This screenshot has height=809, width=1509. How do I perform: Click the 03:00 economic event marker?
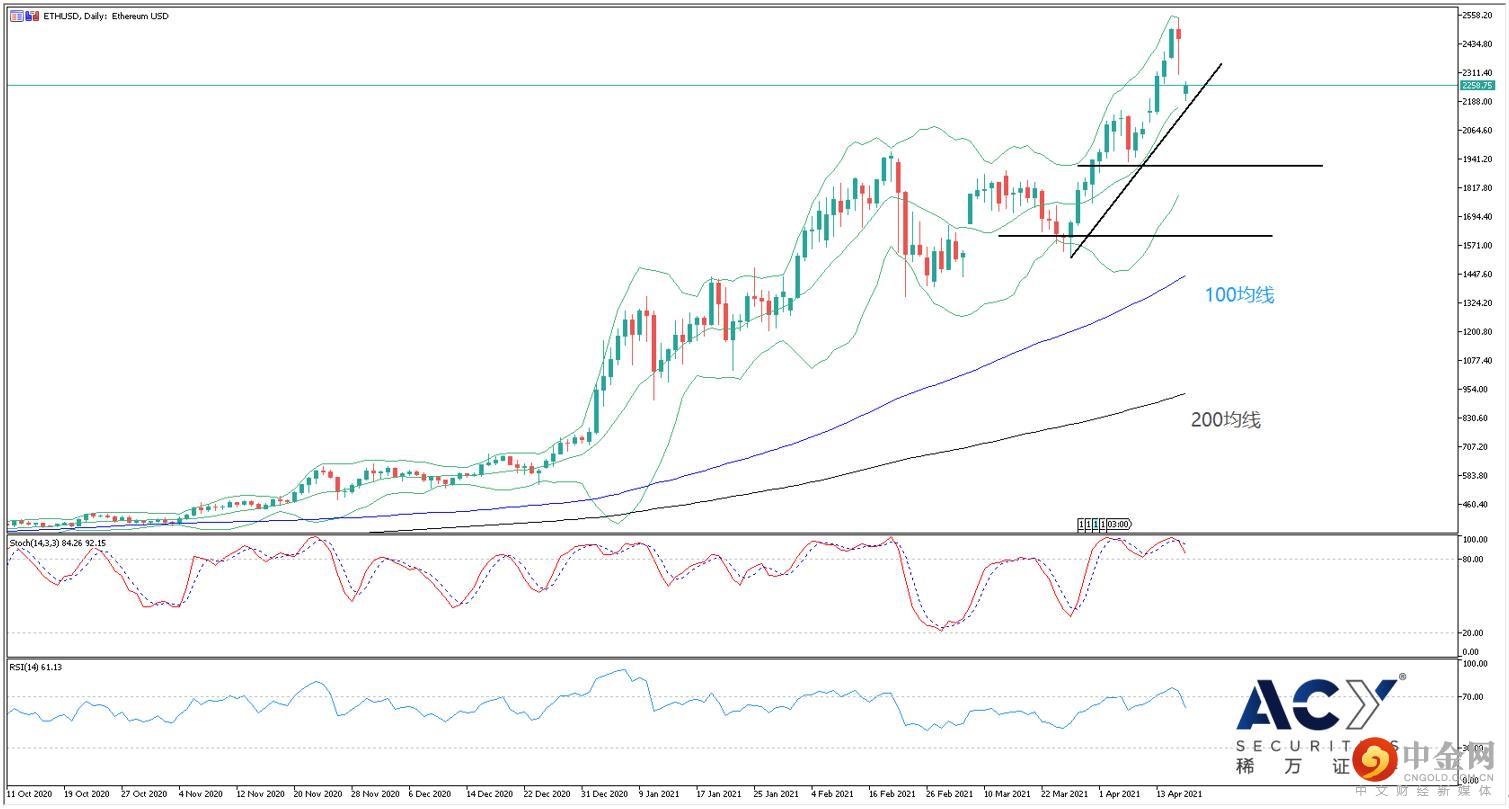(1119, 524)
